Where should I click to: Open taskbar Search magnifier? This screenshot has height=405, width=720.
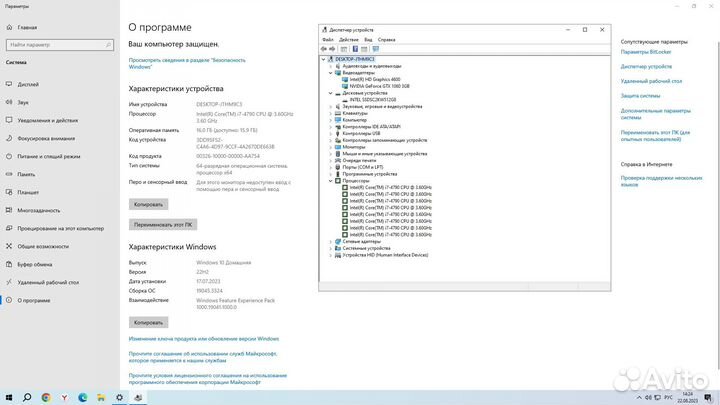pos(27,398)
